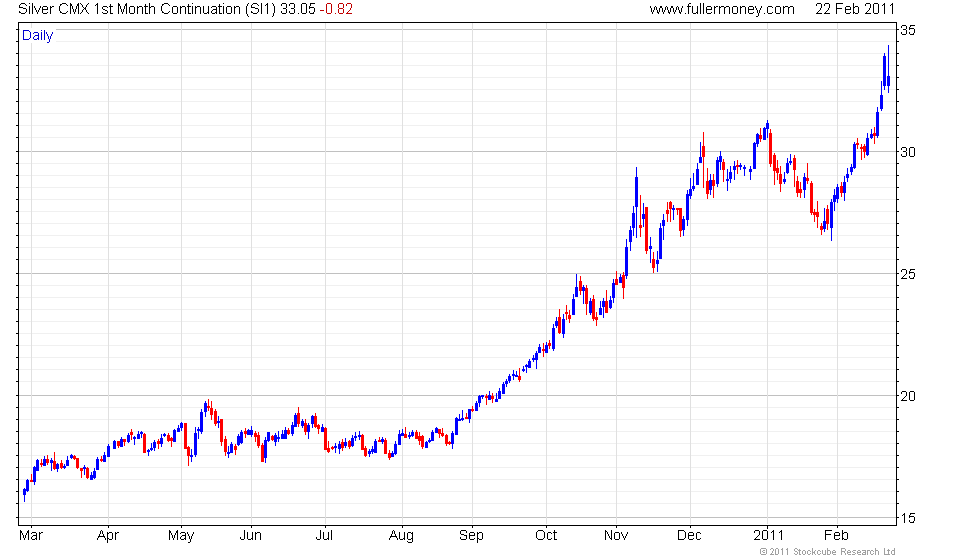Click the Aug label on time axis
Viewport: 980px width, 560px height.
[401, 536]
